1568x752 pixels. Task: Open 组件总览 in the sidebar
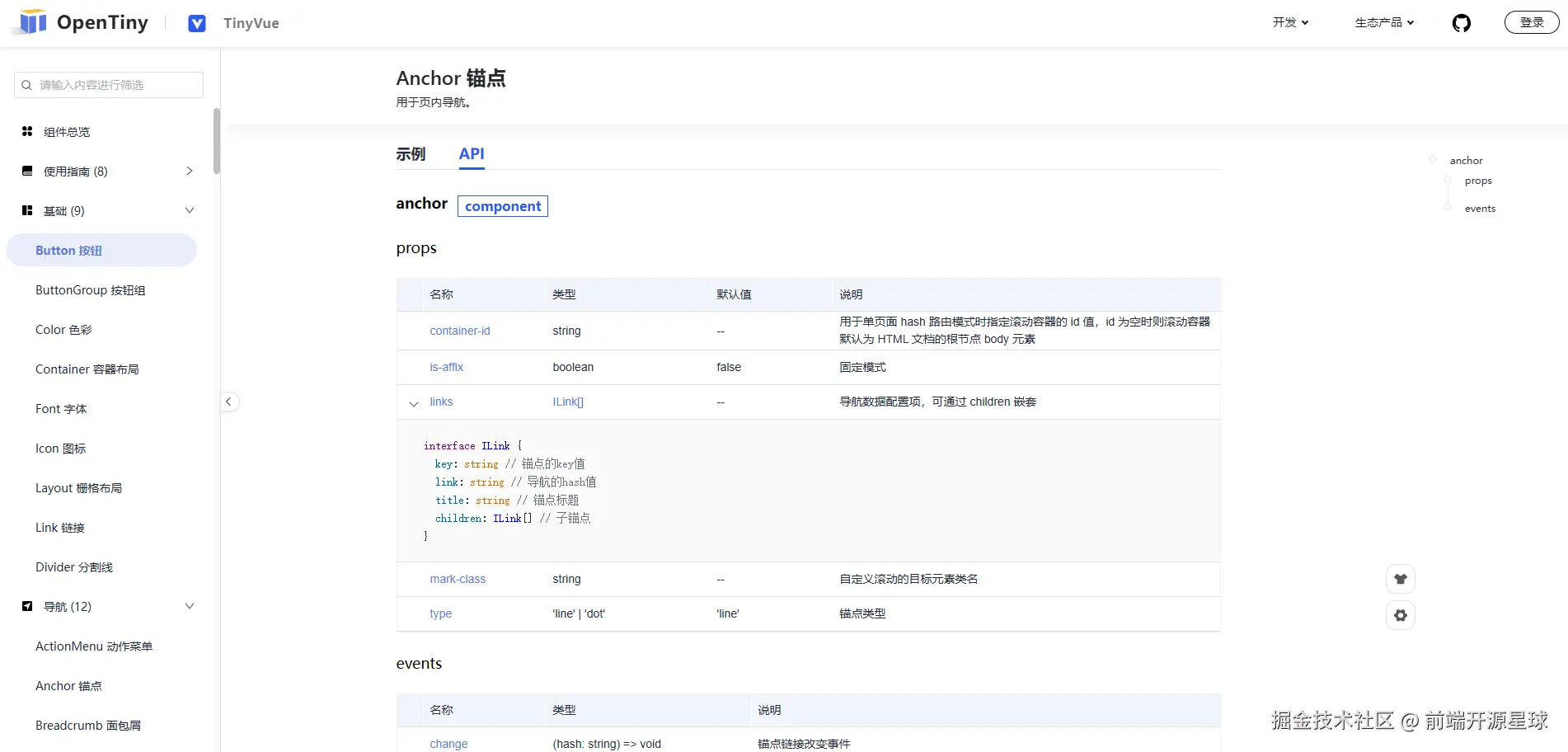pos(67,132)
